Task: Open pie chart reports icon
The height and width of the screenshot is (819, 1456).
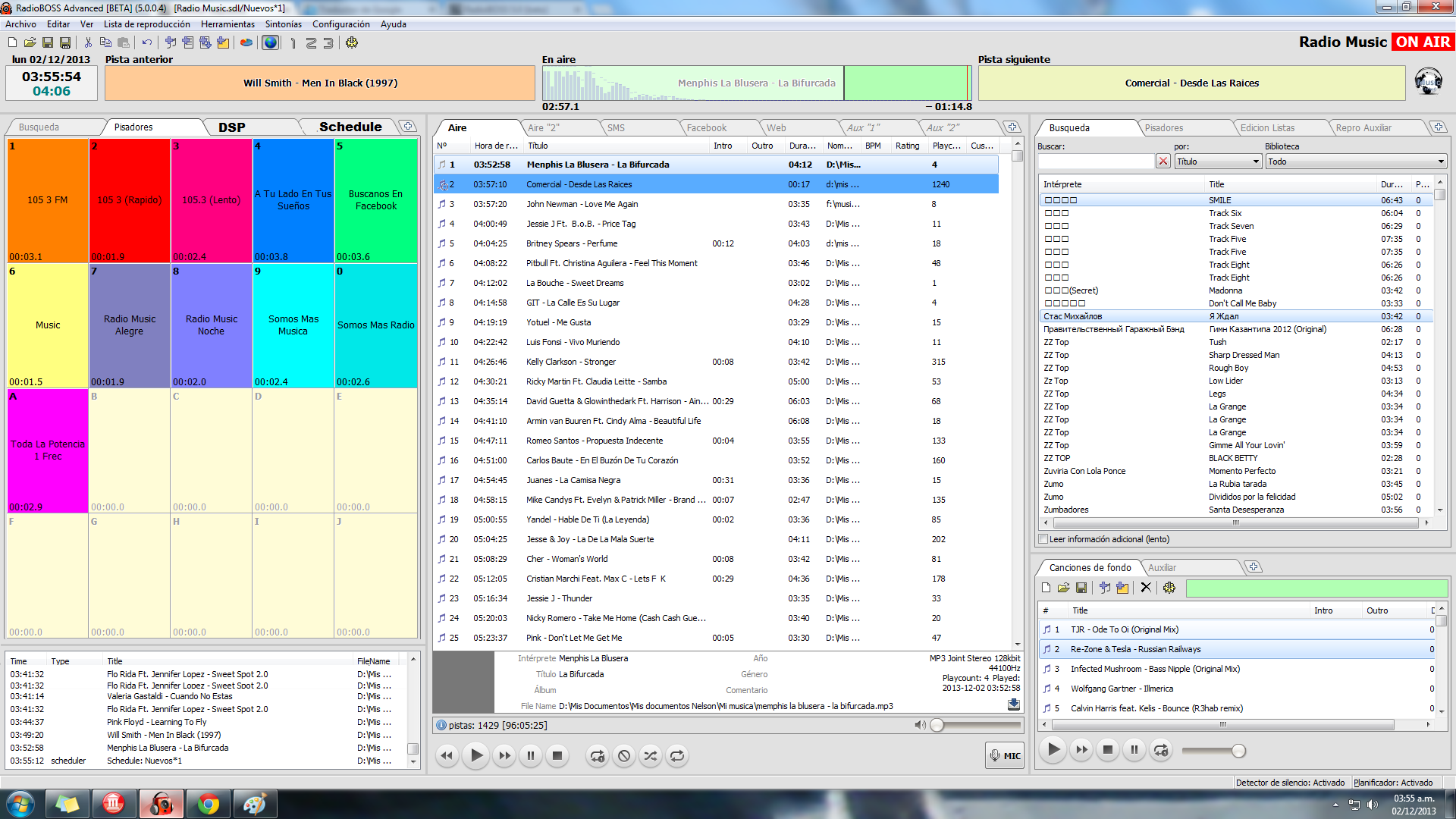Action: [246, 42]
